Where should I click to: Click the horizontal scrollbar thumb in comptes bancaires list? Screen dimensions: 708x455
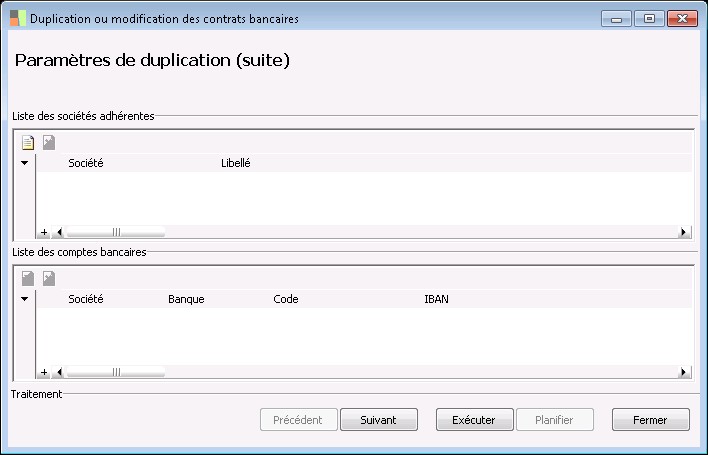tap(116, 372)
